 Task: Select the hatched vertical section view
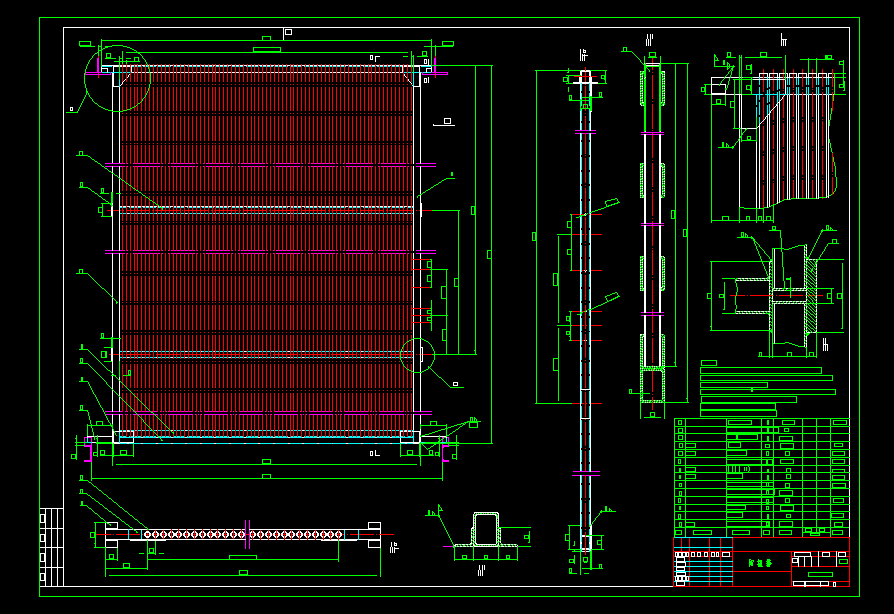coord(653,234)
